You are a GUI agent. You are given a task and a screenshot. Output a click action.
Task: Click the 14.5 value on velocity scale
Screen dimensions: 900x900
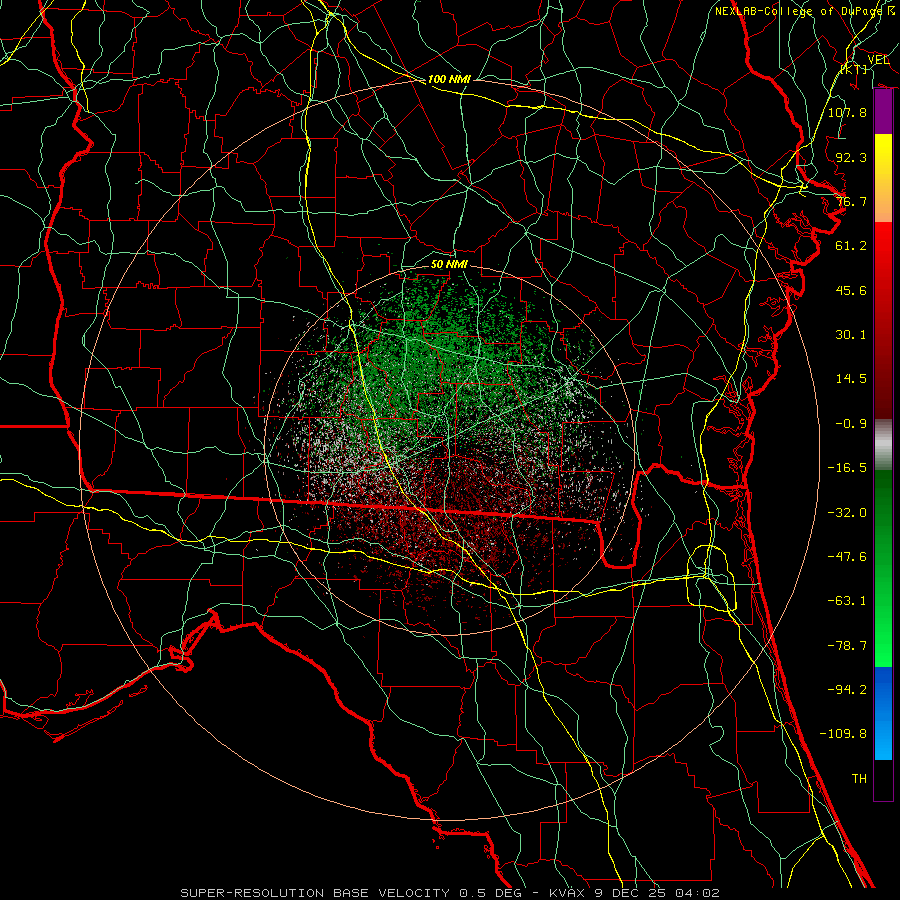pyautogui.click(x=851, y=379)
